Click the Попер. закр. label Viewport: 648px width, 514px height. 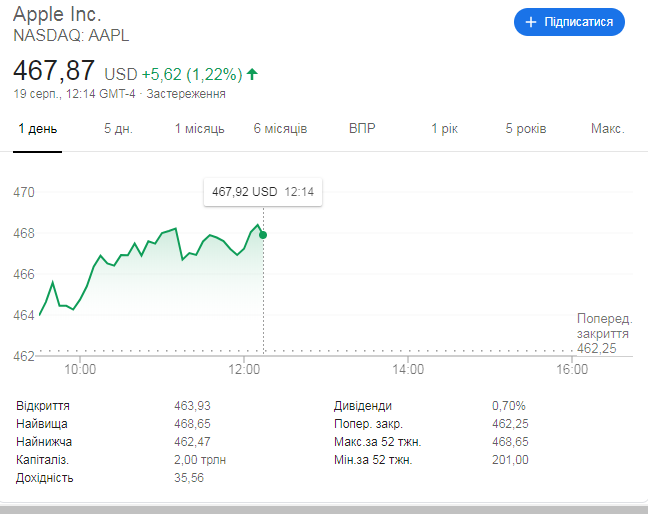(x=368, y=424)
